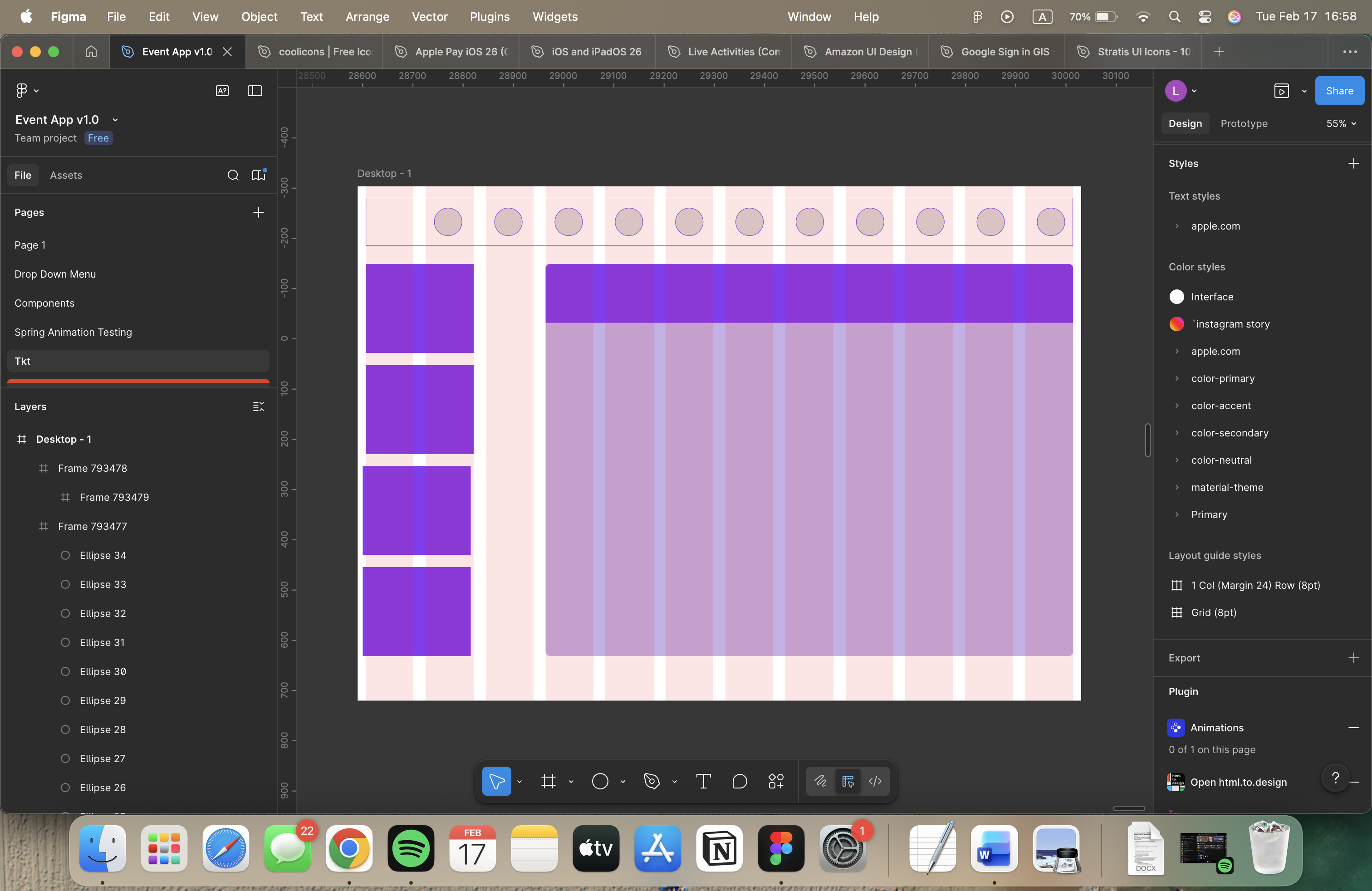
Task: Open the Plugins menu
Action: 490,17
